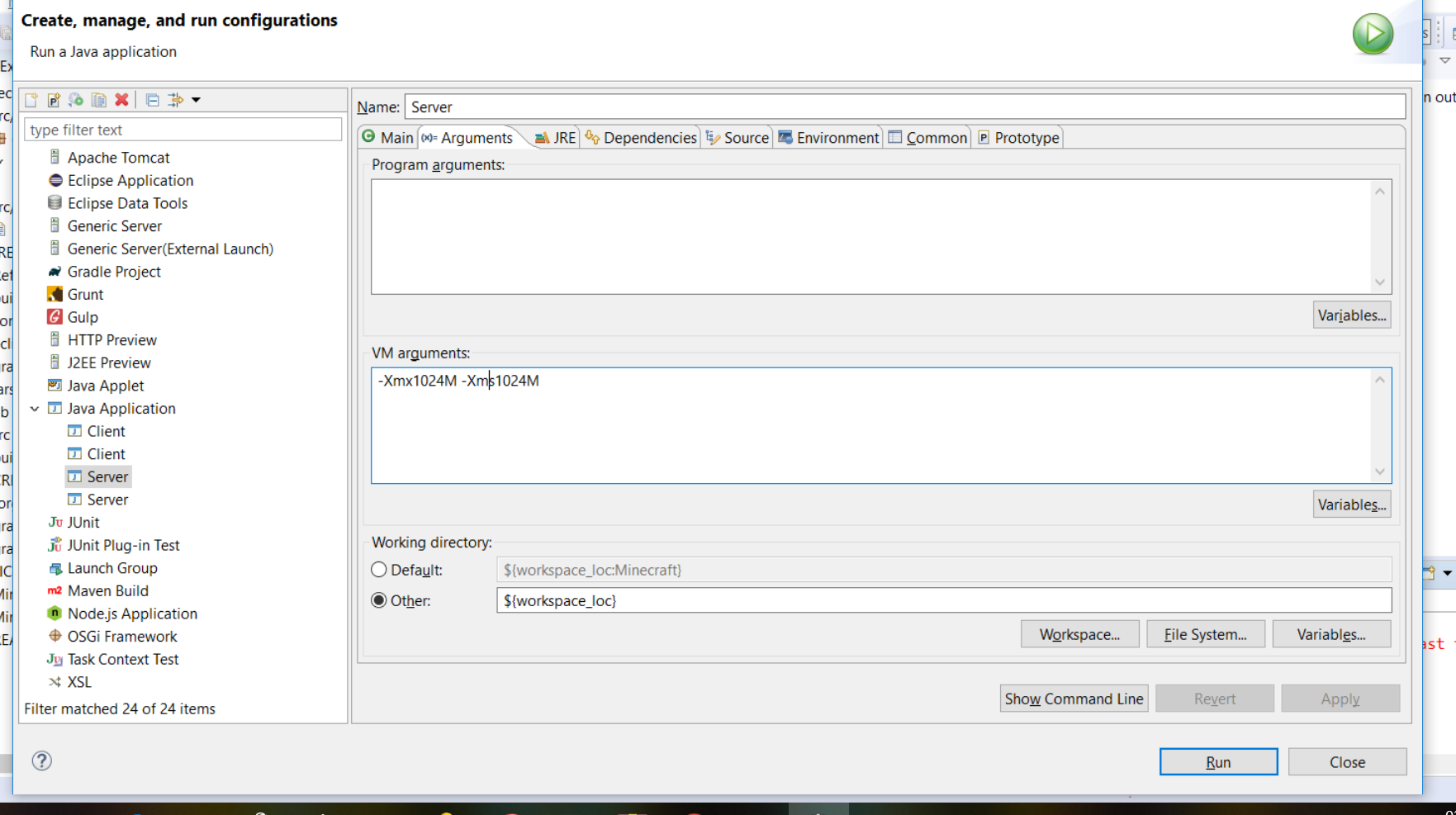
Task: Switch to the JRE tab
Action: click(x=555, y=138)
